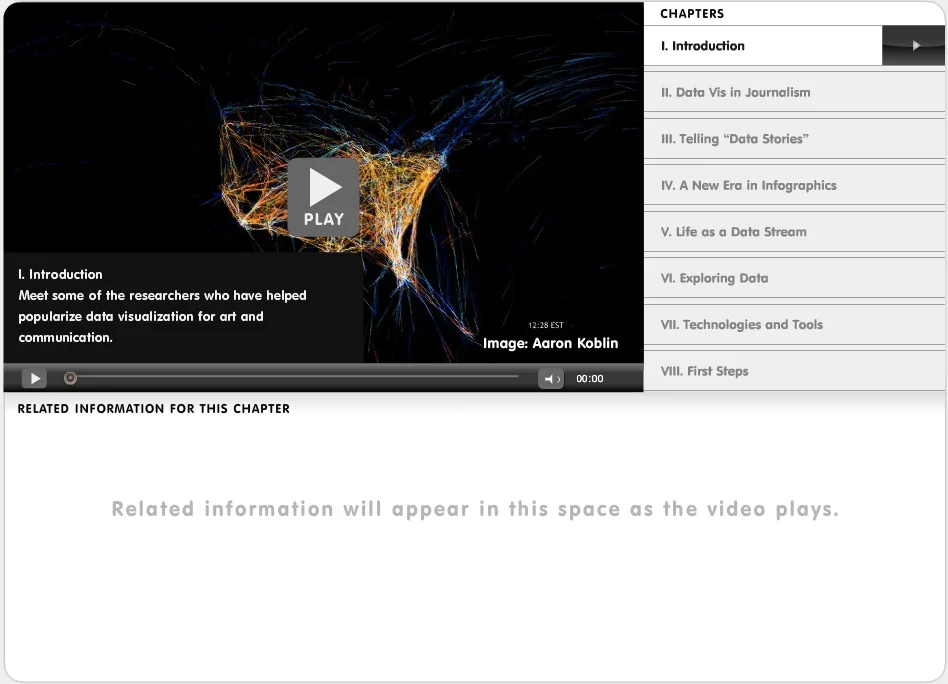
Task: Click the seek bar scrubber handle
Action: coord(70,378)
